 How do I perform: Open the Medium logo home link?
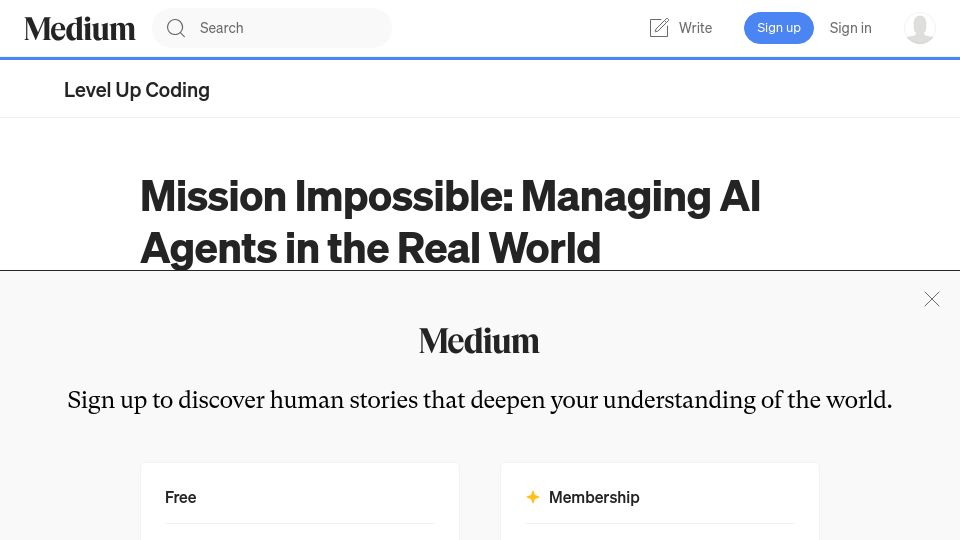coord(80,28)
